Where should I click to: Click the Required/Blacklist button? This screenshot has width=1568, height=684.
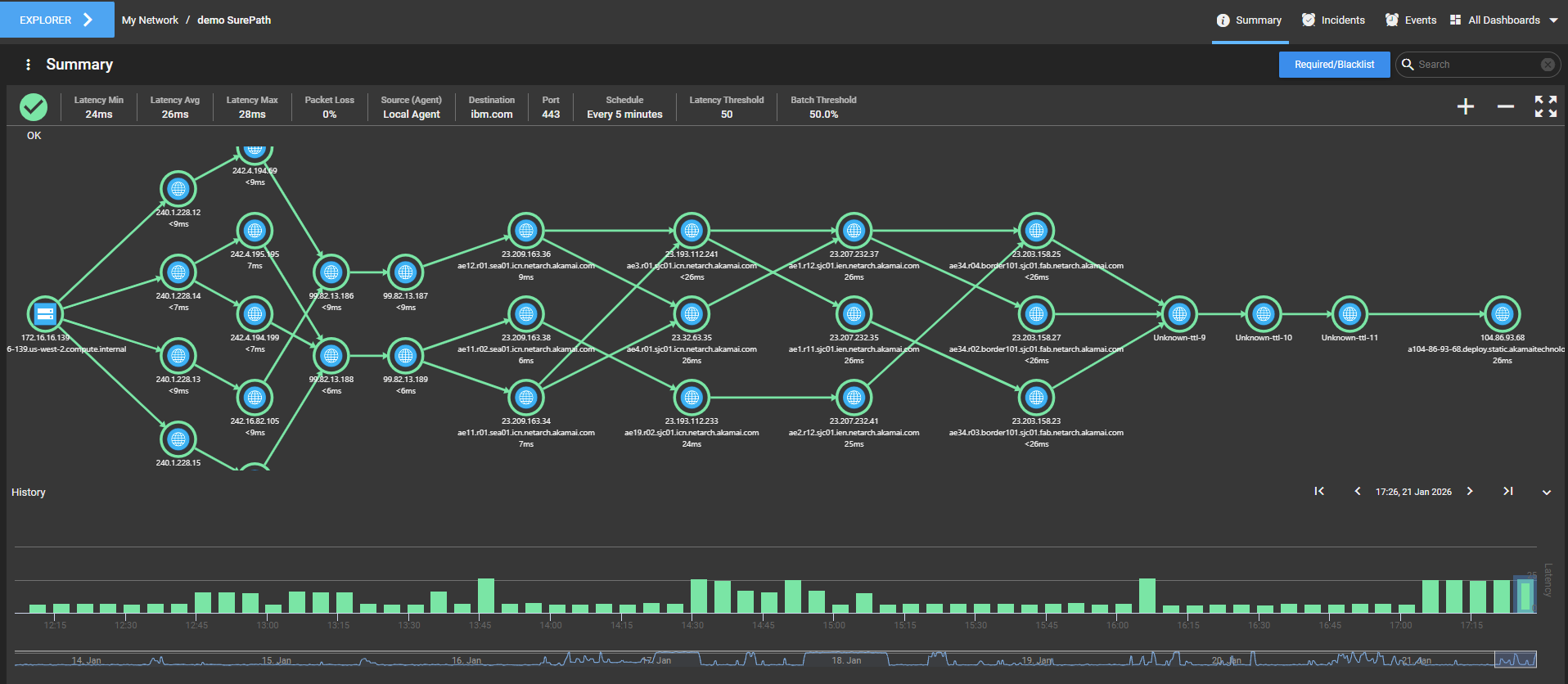(x=1334, y=65)
